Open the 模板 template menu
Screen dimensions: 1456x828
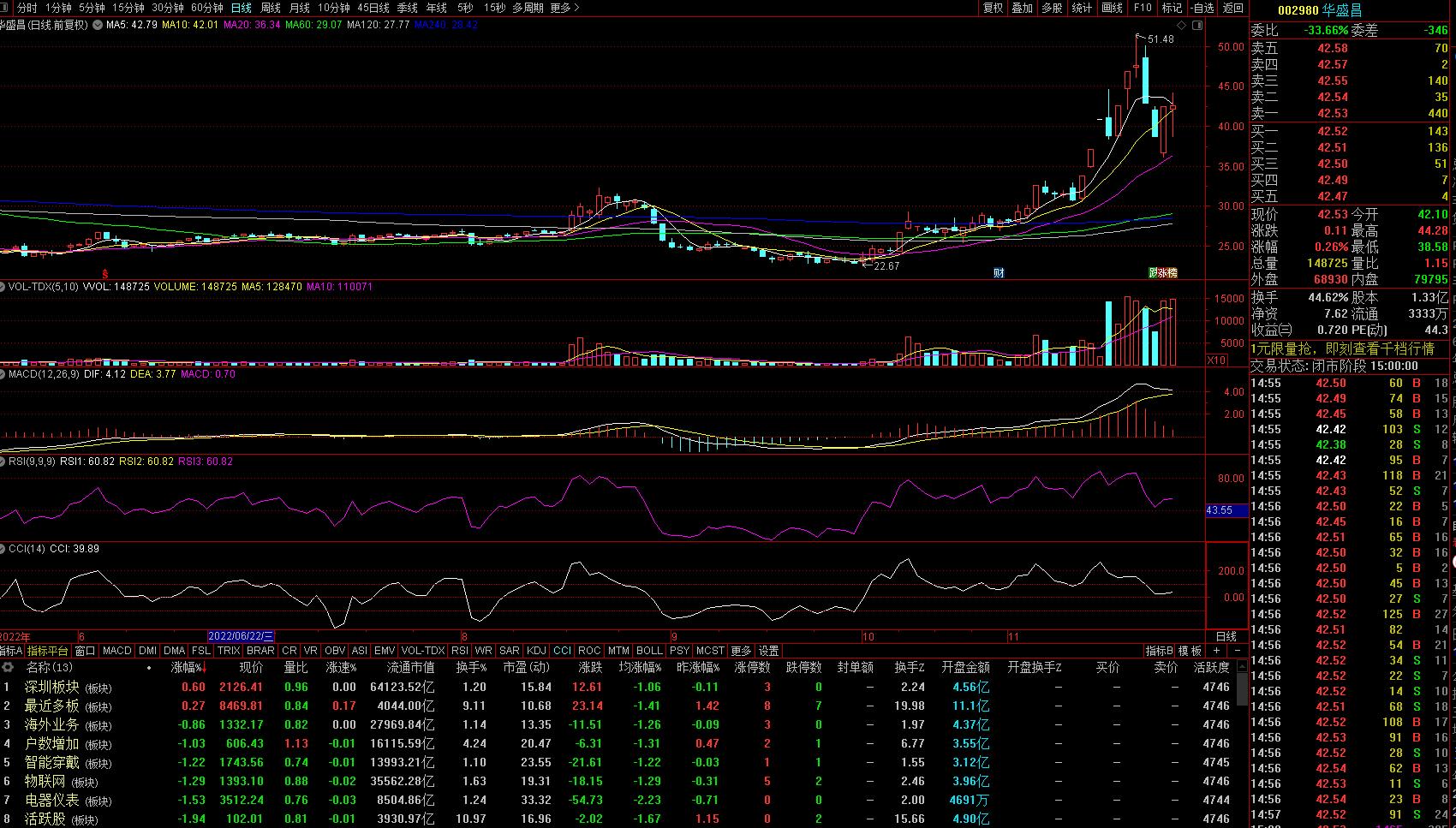tap(1190, 651)
